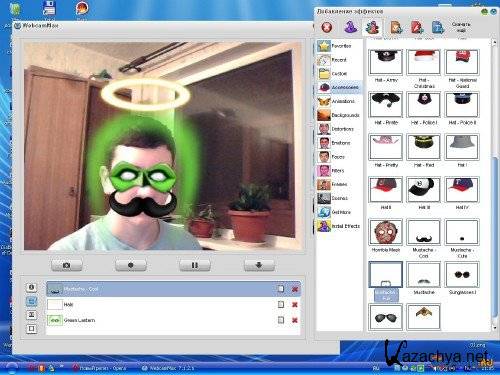This screenshot has width=500, height=375.
Task: Apply the Hat III eight-ball cap thumbnail
Action: coord(423,189)
